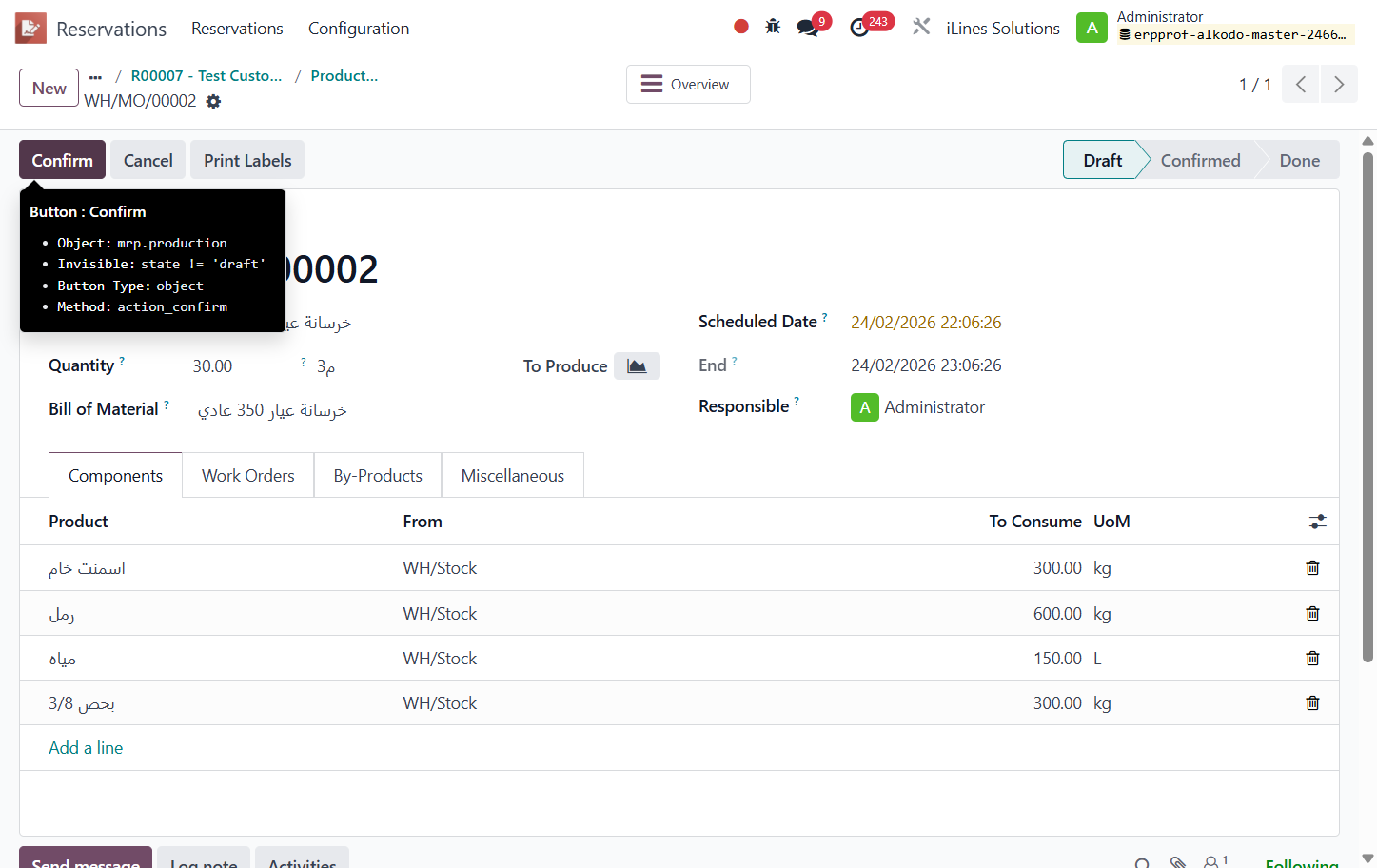The image size is (1377, 868).
Task: Open the quantity unit of measure field
Action: (326, 366)
